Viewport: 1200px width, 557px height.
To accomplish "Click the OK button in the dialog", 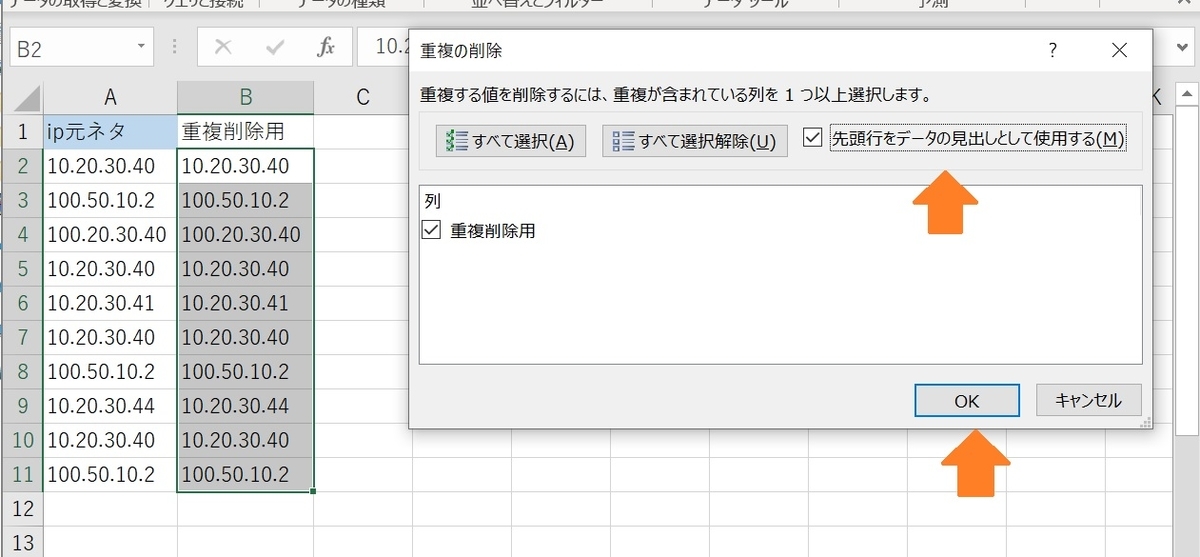I will [966, 400].
